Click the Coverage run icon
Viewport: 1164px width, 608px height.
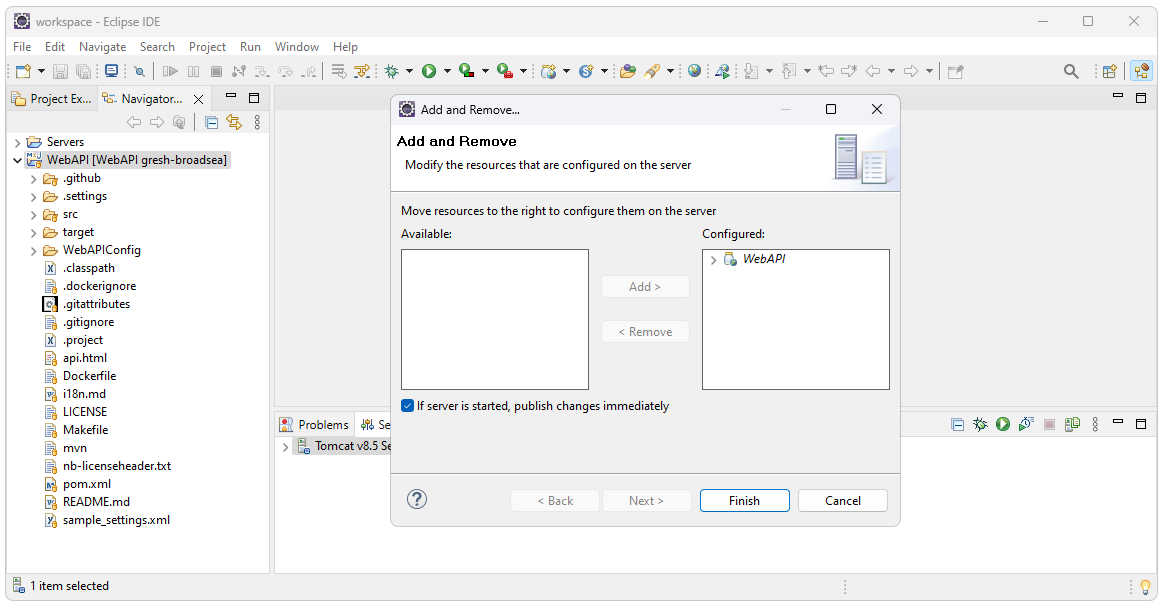[466, 71]
